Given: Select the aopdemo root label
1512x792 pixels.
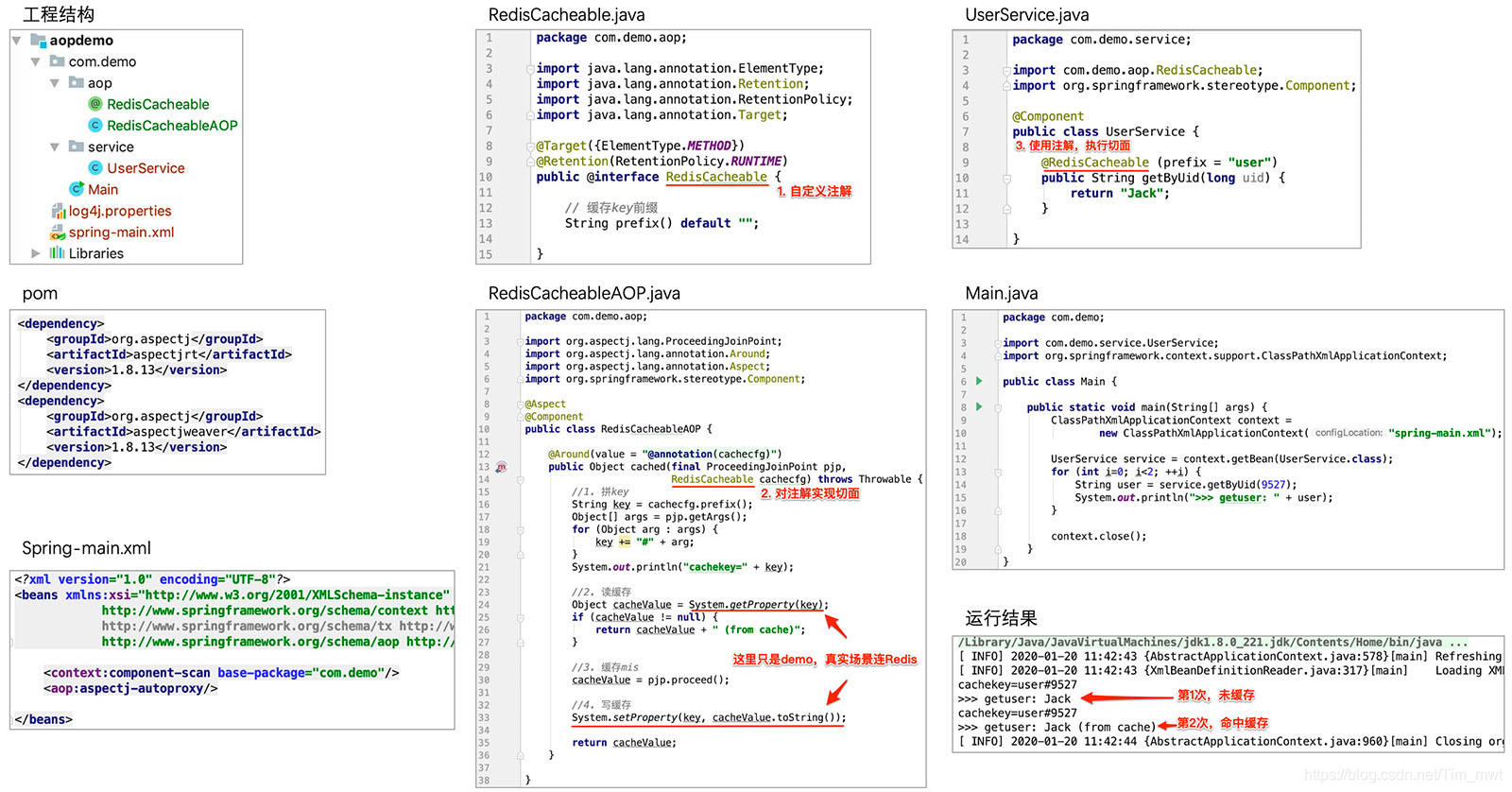Looking at the screenshot, I should point(81,40).
